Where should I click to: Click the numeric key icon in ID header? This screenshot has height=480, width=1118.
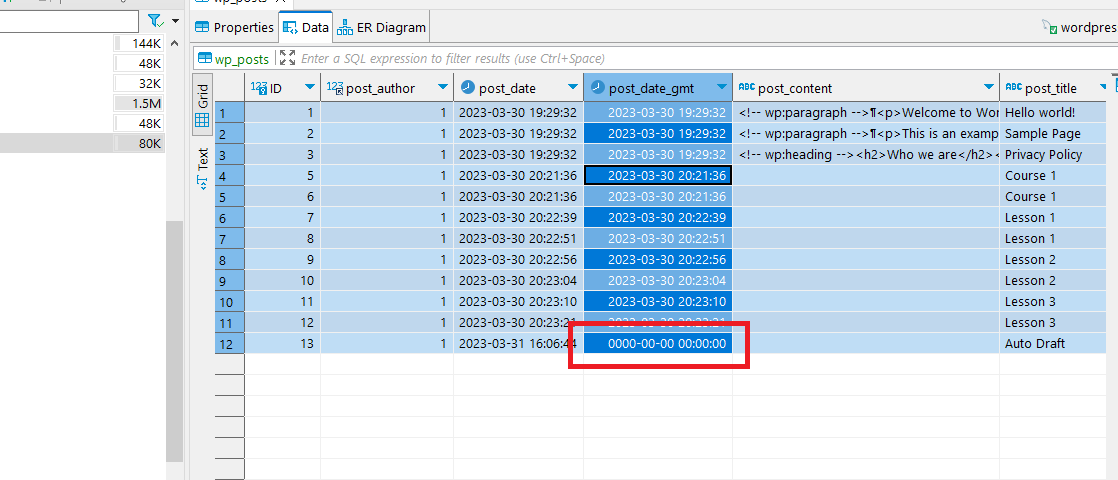point(259,88)
